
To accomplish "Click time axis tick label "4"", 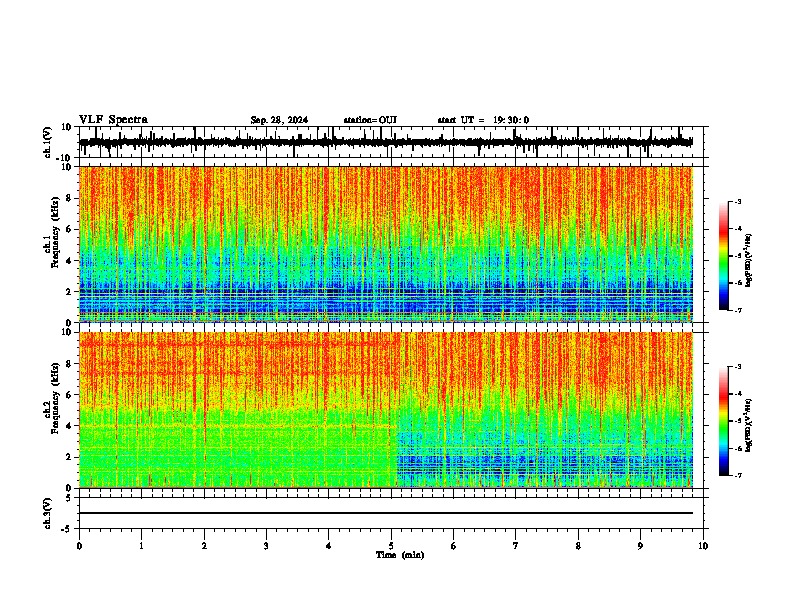I will tap(329, 546).
